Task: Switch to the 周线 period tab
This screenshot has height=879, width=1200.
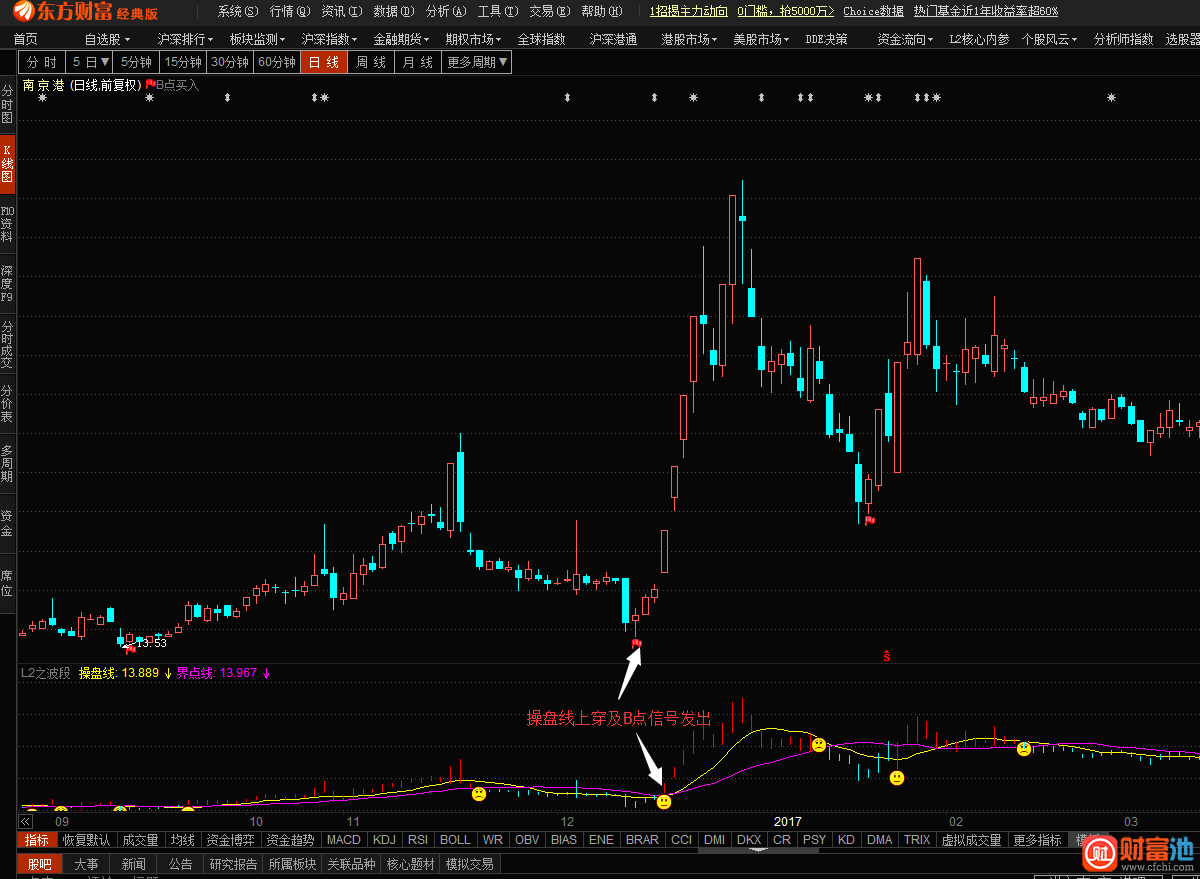Action: pyautogui.click(x=370, y=62)
